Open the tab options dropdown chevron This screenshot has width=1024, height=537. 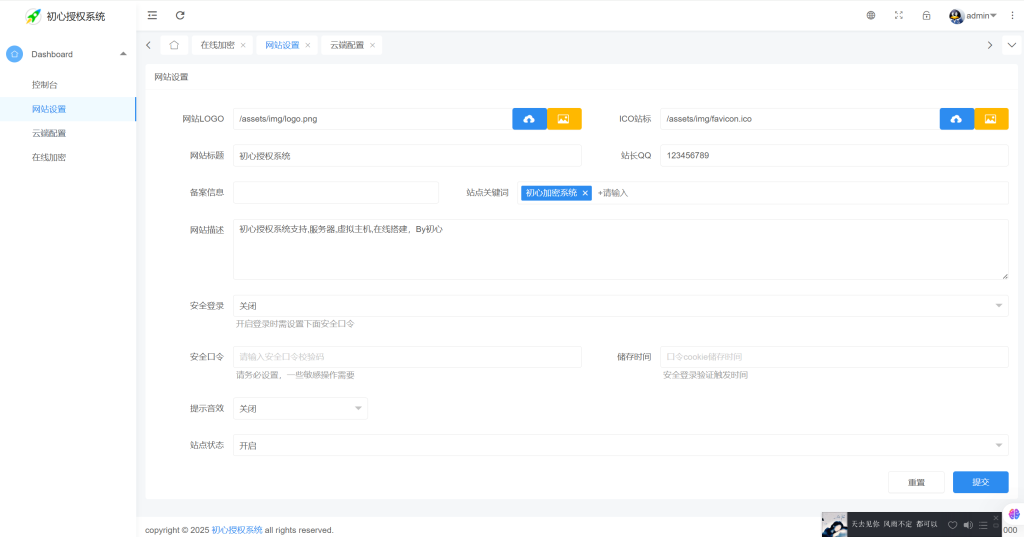[x=1012, y=45]
